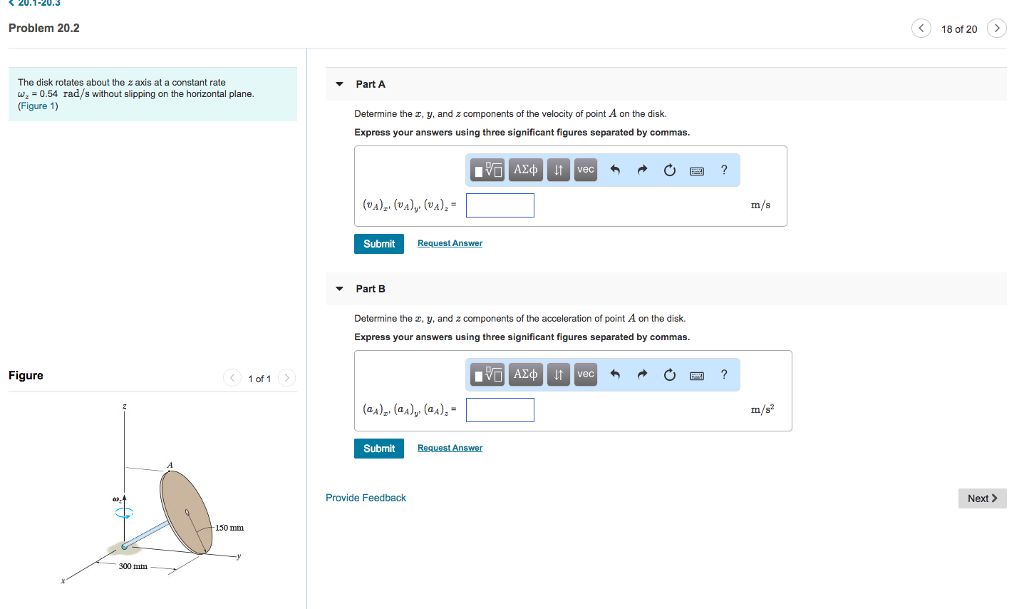This screenshot has height=609, width=1024.
Task: Open Greek symbols menu in Part A toolbar
Action: pos(526,170)
